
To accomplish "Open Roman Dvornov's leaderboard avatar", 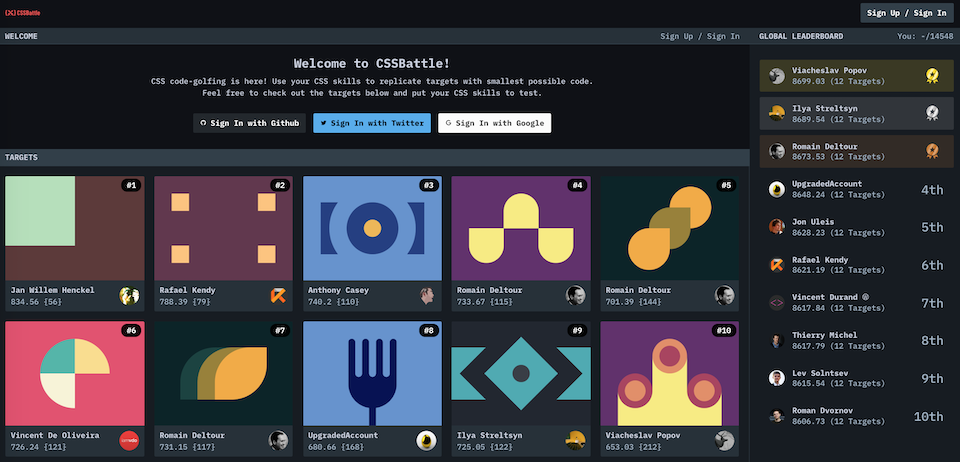I will coord(777,416).
